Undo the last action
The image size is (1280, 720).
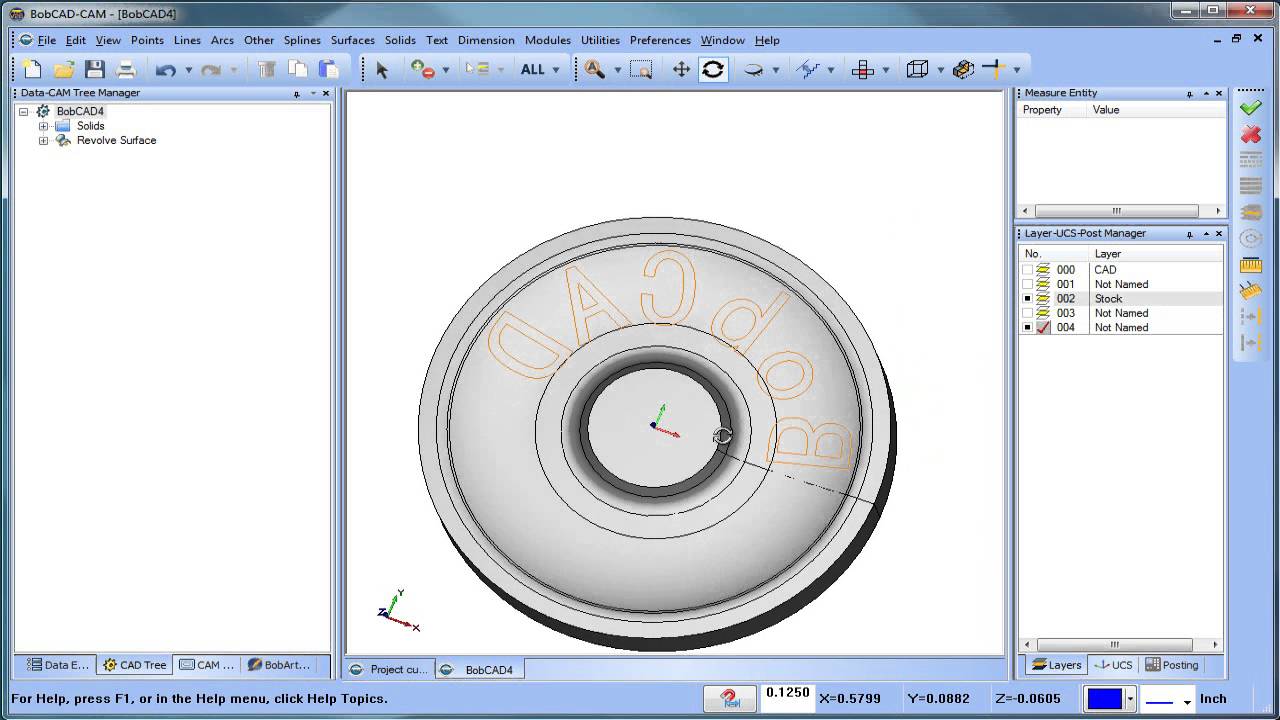166,69
